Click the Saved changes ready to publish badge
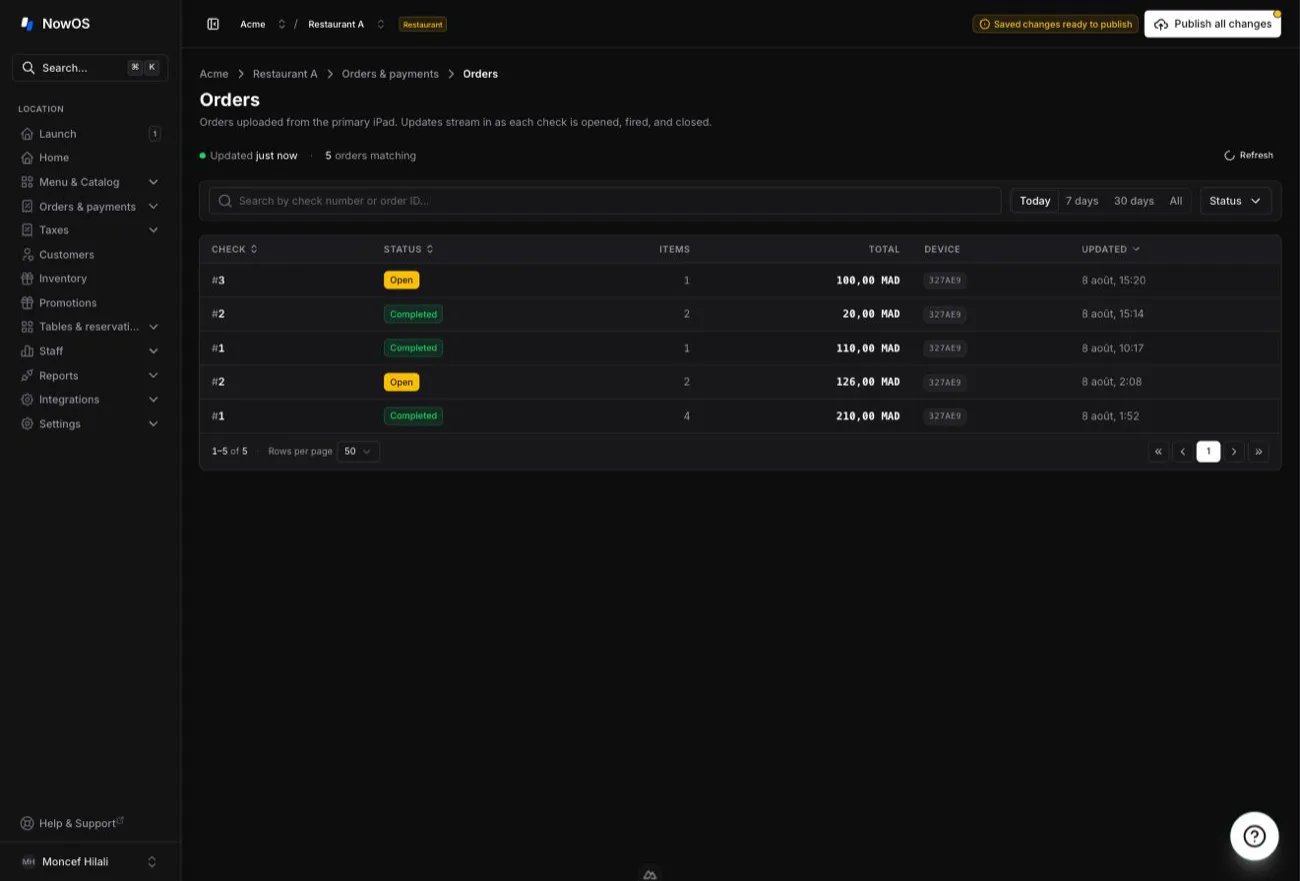This screenshot has width=1300, height=881. point(1055,24)
